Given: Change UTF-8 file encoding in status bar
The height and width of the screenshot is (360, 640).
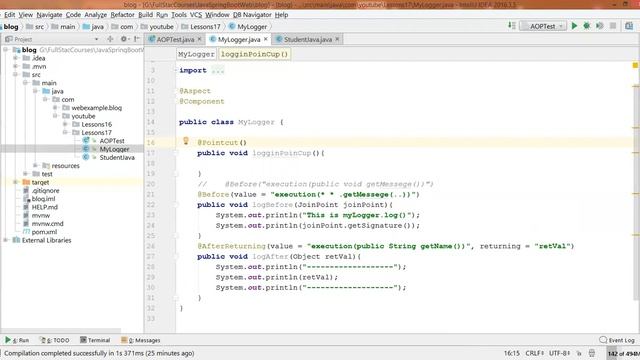Looking at the screenshot, I should 560,353.
